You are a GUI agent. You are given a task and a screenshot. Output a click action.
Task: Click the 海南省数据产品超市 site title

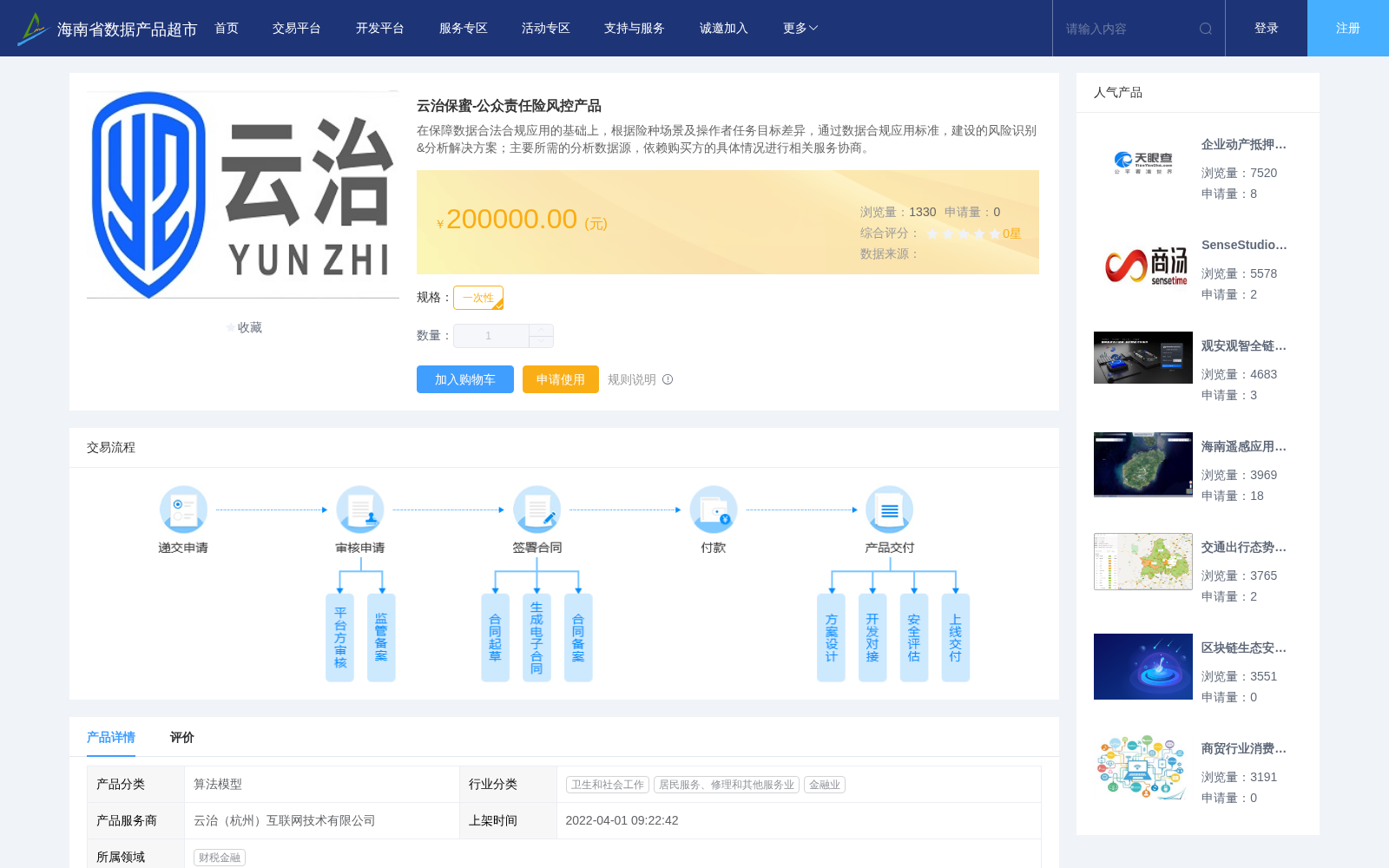click(127, 30)
